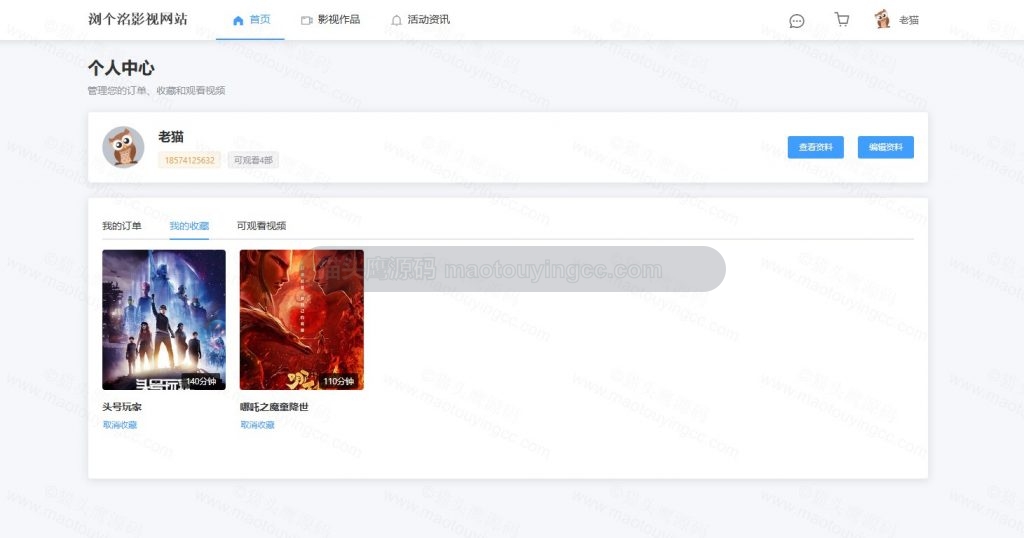Viewport: 1024px width, 538px height.
Task: Click the 个人中心 page heading
Action: coord(121,68)
